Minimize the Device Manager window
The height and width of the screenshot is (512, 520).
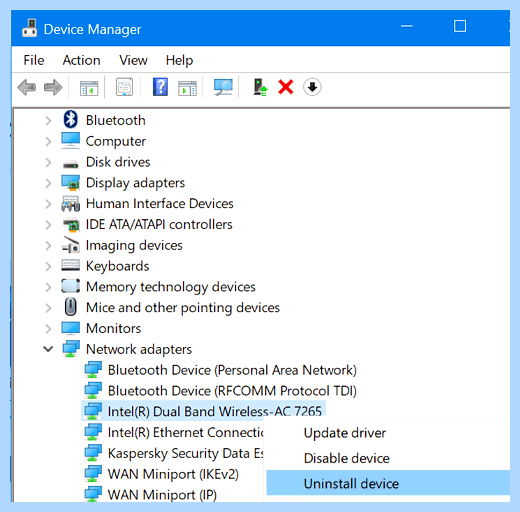(x=407, y=26)
